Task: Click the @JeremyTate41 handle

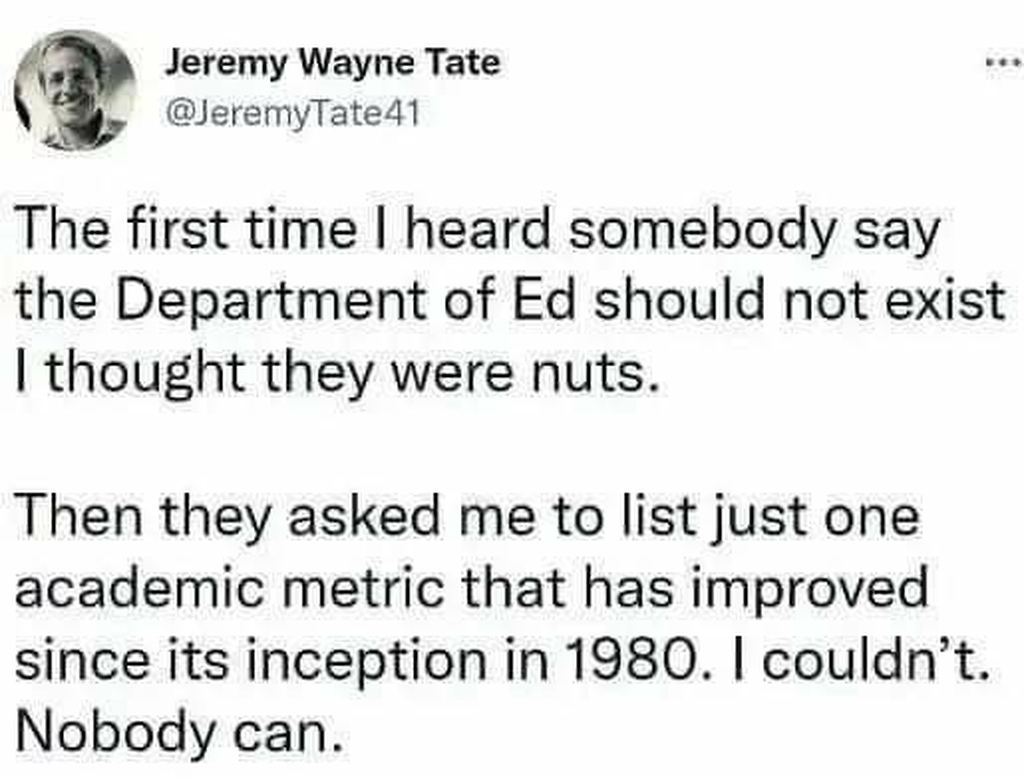Action: point(289,114)
